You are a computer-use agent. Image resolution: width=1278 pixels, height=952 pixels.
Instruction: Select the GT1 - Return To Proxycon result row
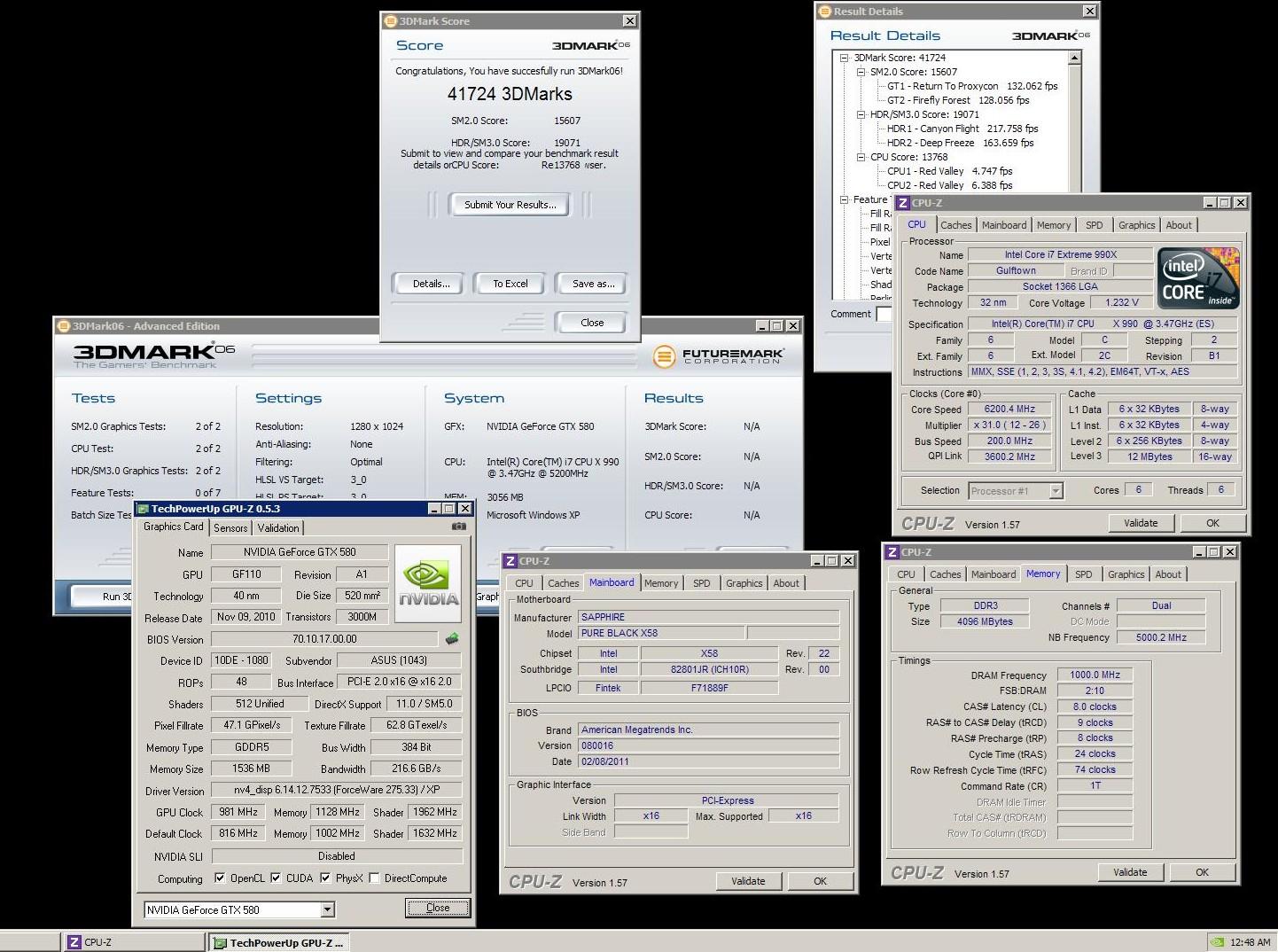[x=972, y=86]
